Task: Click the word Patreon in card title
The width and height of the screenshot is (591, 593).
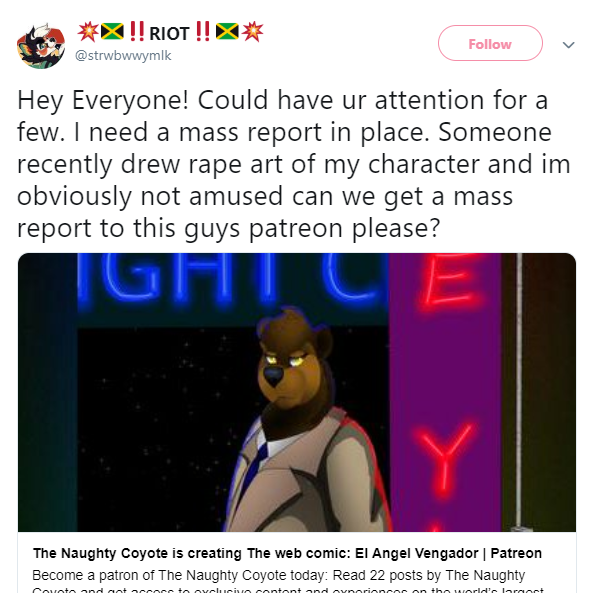Action: (516, 553)
